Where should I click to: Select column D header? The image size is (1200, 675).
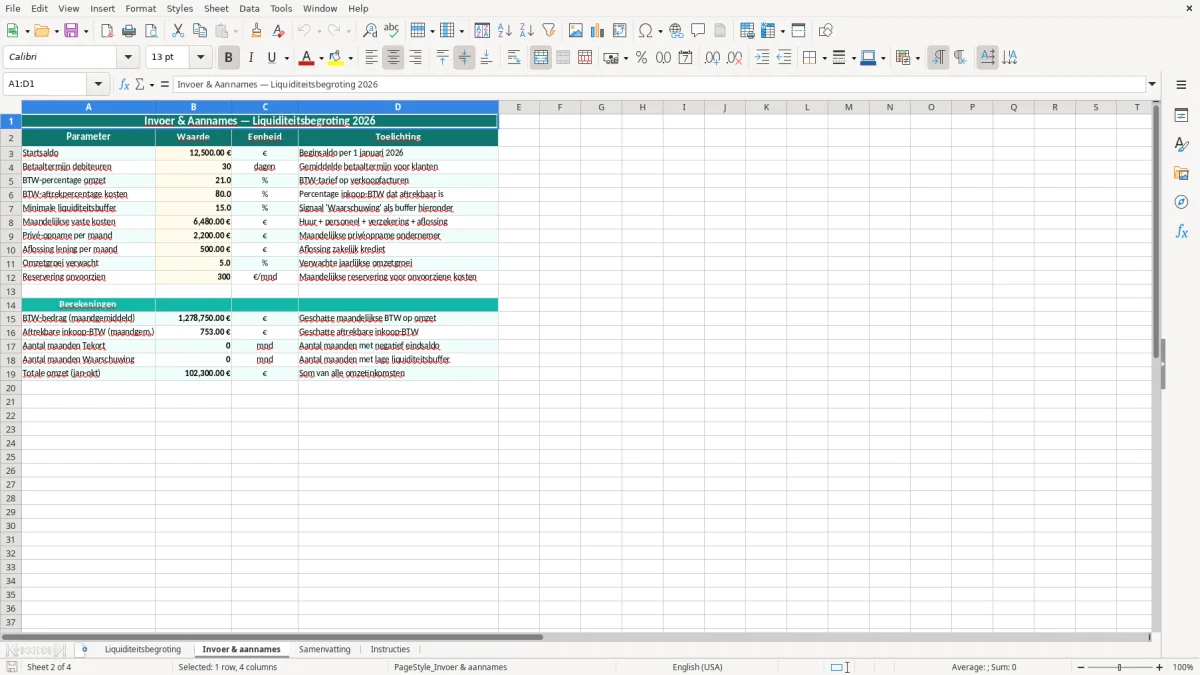tap(398, 107)
